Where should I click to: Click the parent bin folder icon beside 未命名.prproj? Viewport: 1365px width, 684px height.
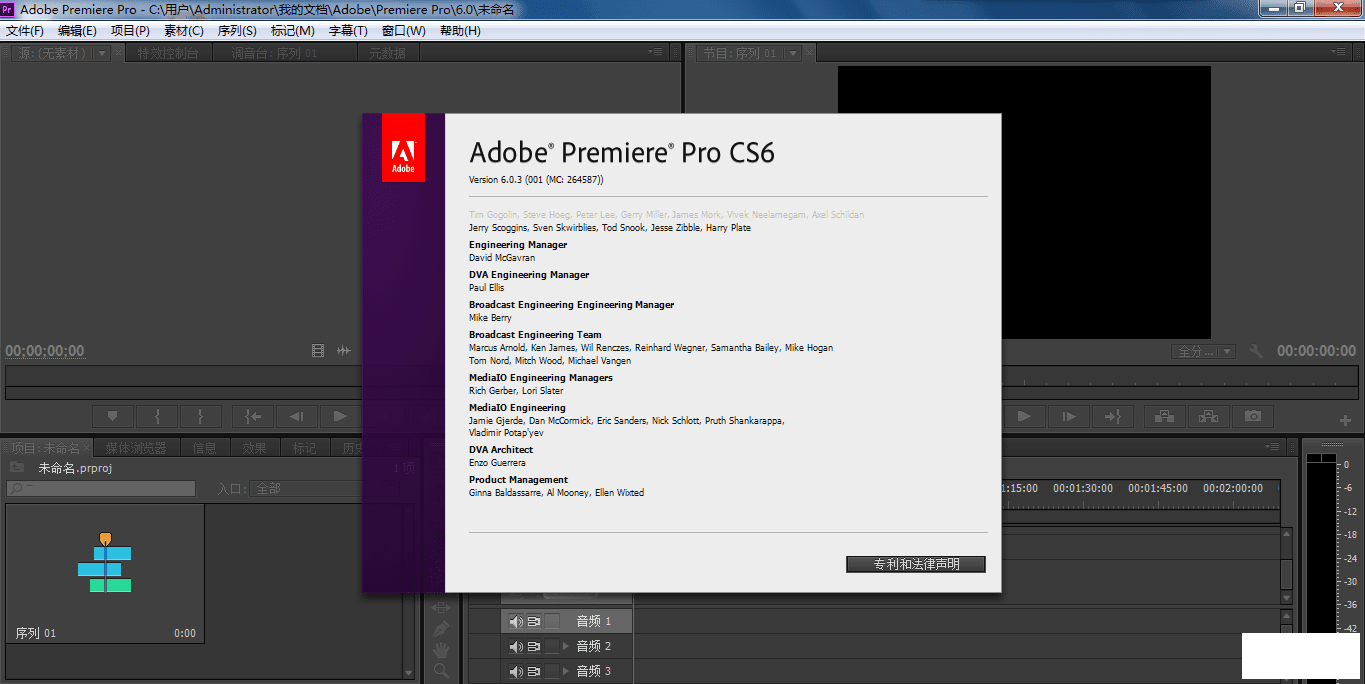pos(17,467)
